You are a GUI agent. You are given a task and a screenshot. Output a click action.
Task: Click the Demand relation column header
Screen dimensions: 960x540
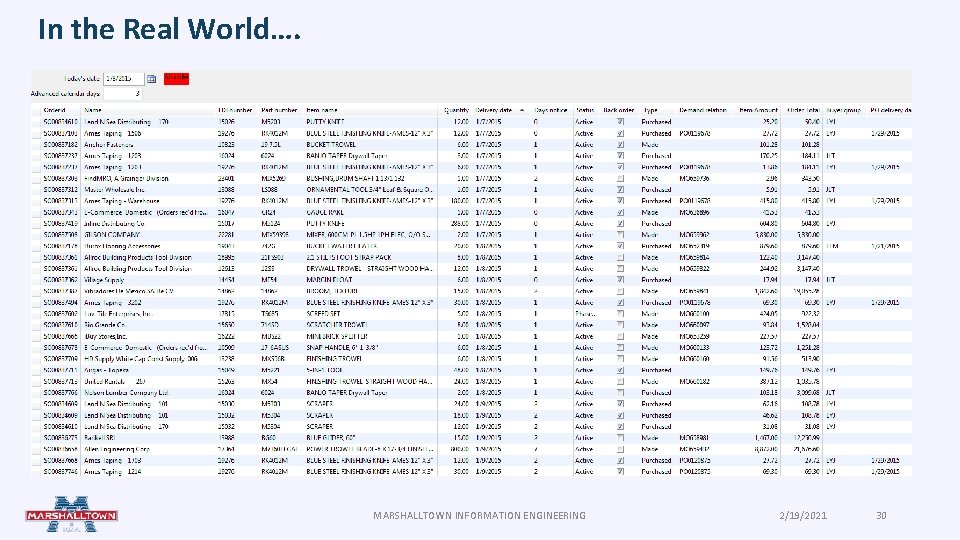point(703,110)
